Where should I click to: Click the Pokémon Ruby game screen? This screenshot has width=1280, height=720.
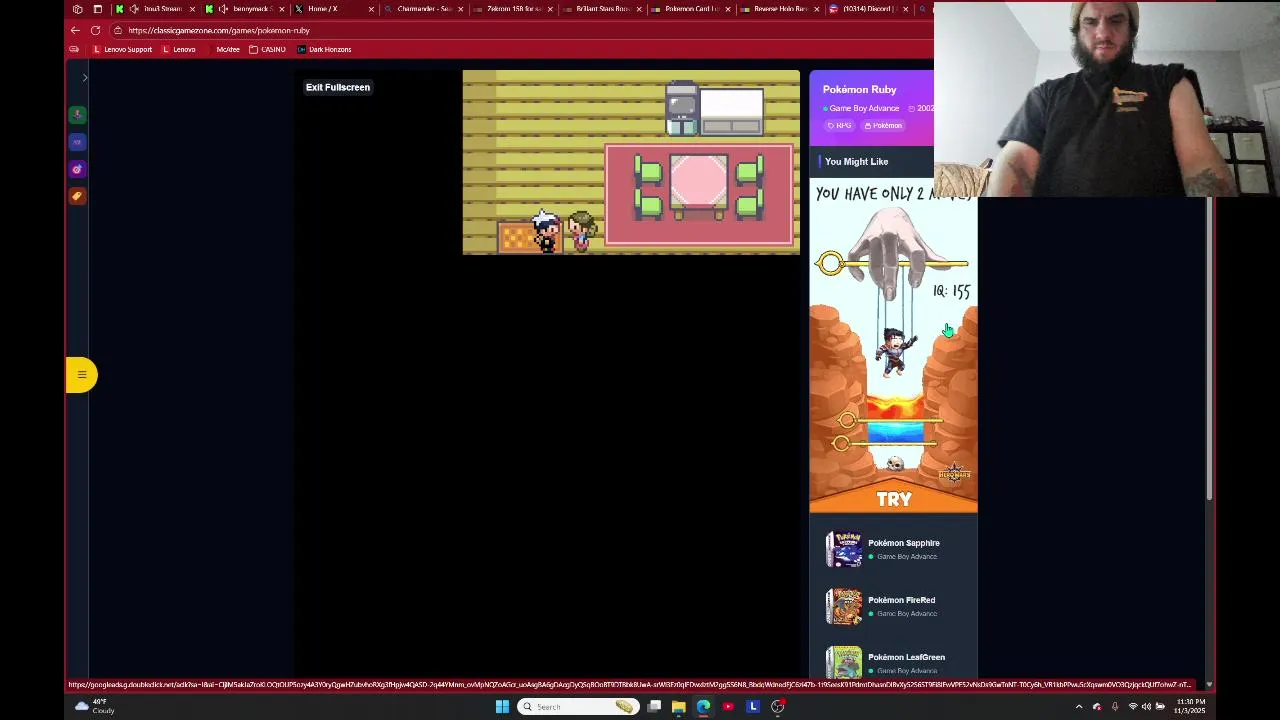(x=631, y=162)
